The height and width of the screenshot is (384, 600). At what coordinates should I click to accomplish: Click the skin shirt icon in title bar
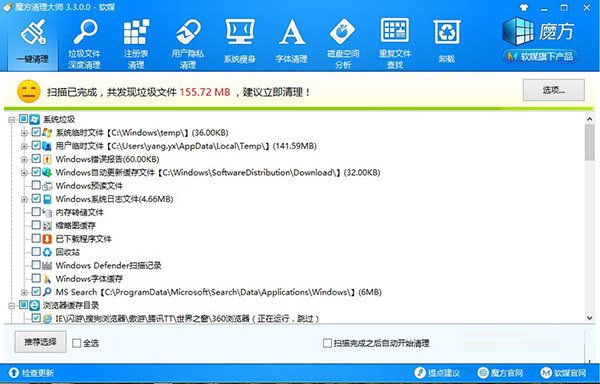pos(524,7)
